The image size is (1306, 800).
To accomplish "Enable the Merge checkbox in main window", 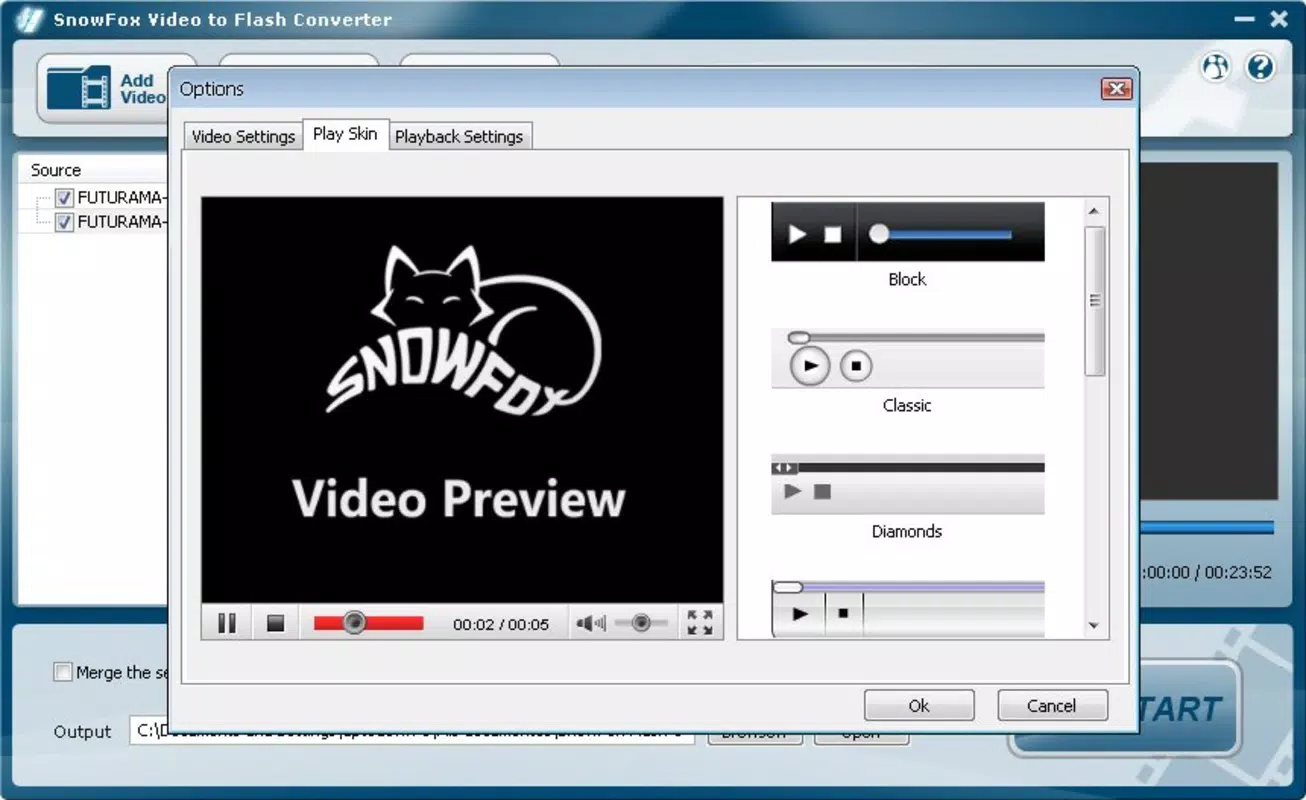I will pos(63,672).
